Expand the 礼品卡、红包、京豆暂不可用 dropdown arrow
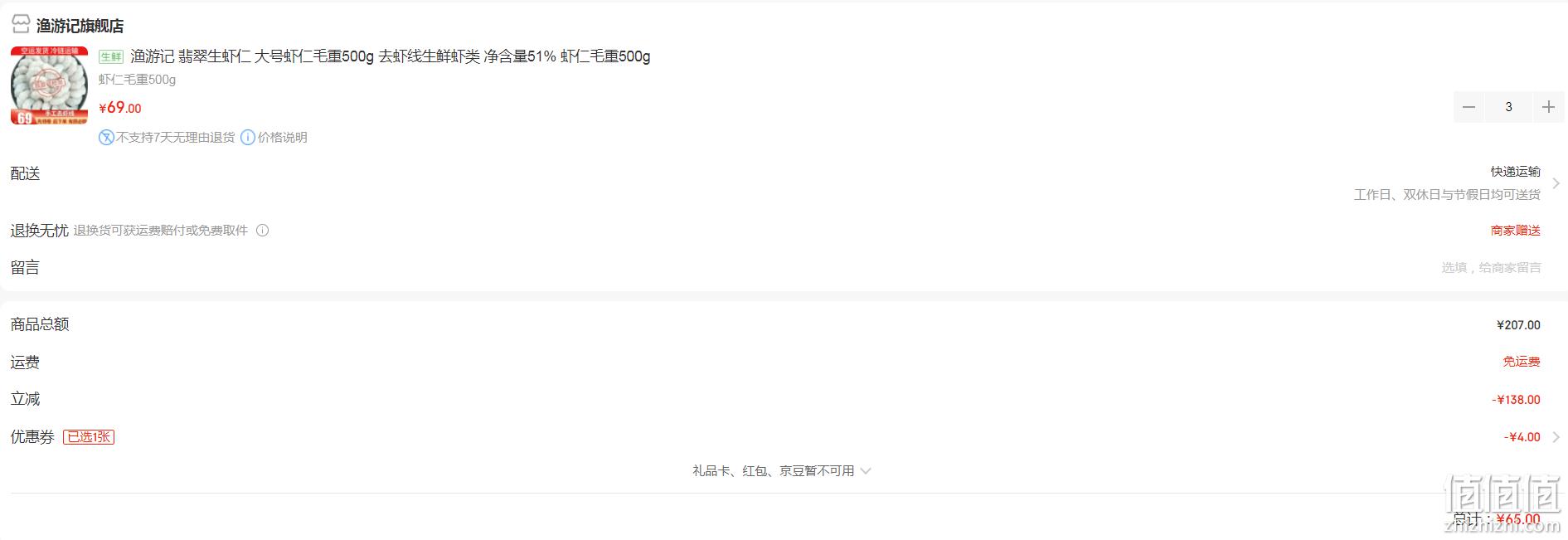Image resolution: width=1568 pixels, height=540 pixels. coord(866,471)
